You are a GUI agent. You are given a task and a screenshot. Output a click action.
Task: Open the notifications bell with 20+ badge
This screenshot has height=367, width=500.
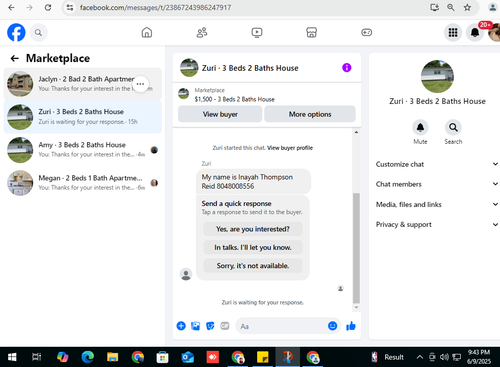coord(475,32)
